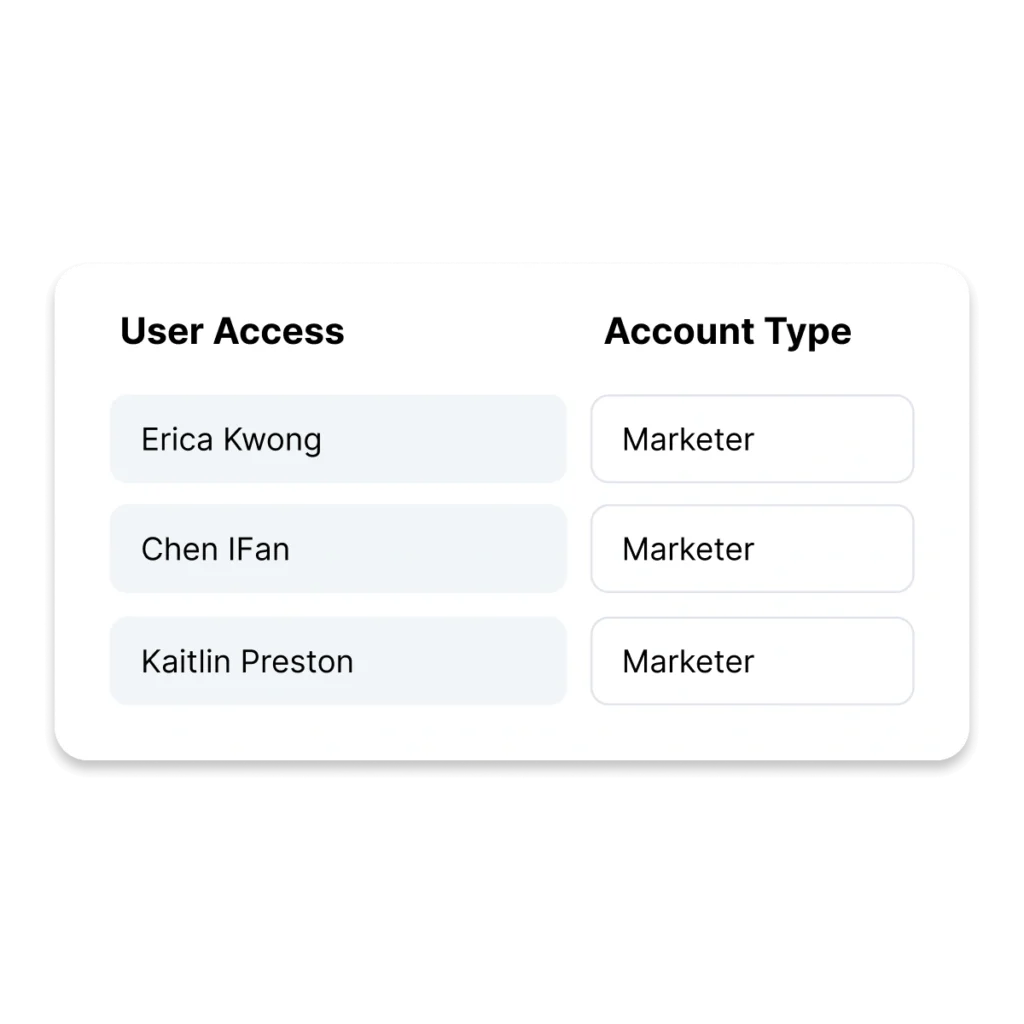Click the Account Type column header
The height and width of the screenshot is (1024, 1024).
(x=728, y=331)
